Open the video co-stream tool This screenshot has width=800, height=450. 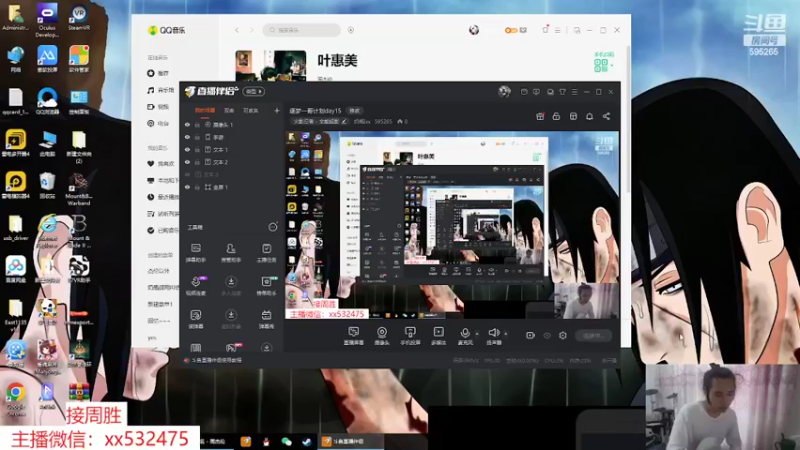(195, 286)
